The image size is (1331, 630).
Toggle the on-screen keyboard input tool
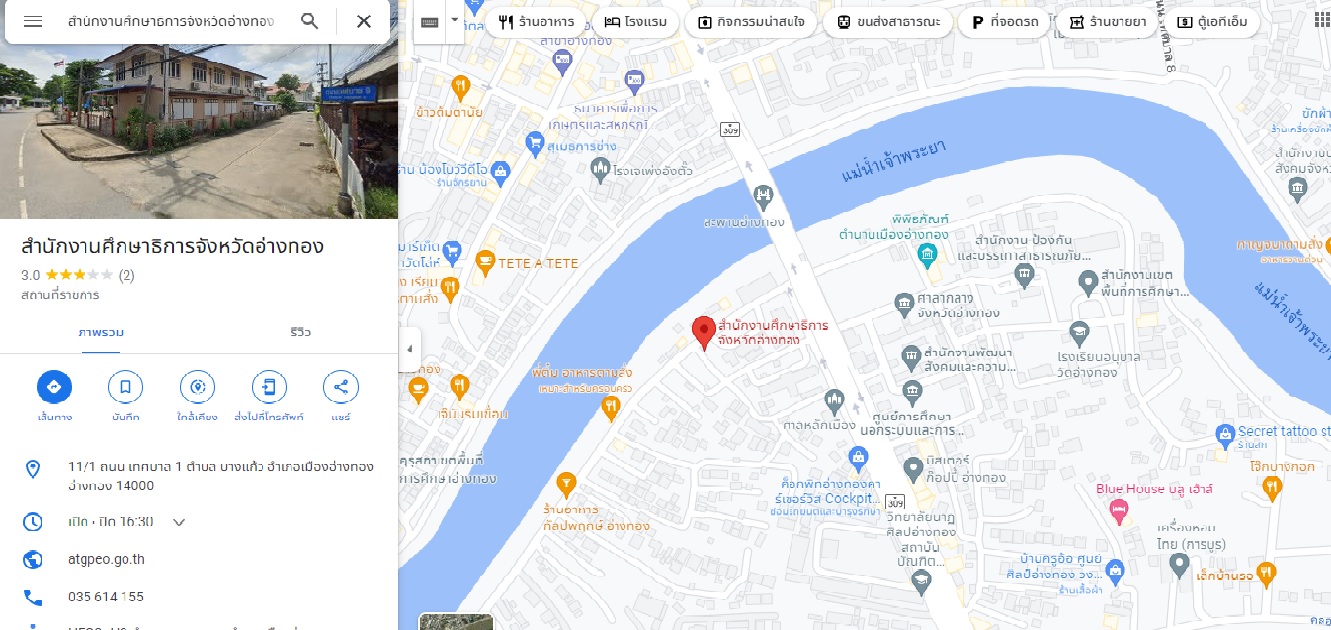(x=430, y=22)
